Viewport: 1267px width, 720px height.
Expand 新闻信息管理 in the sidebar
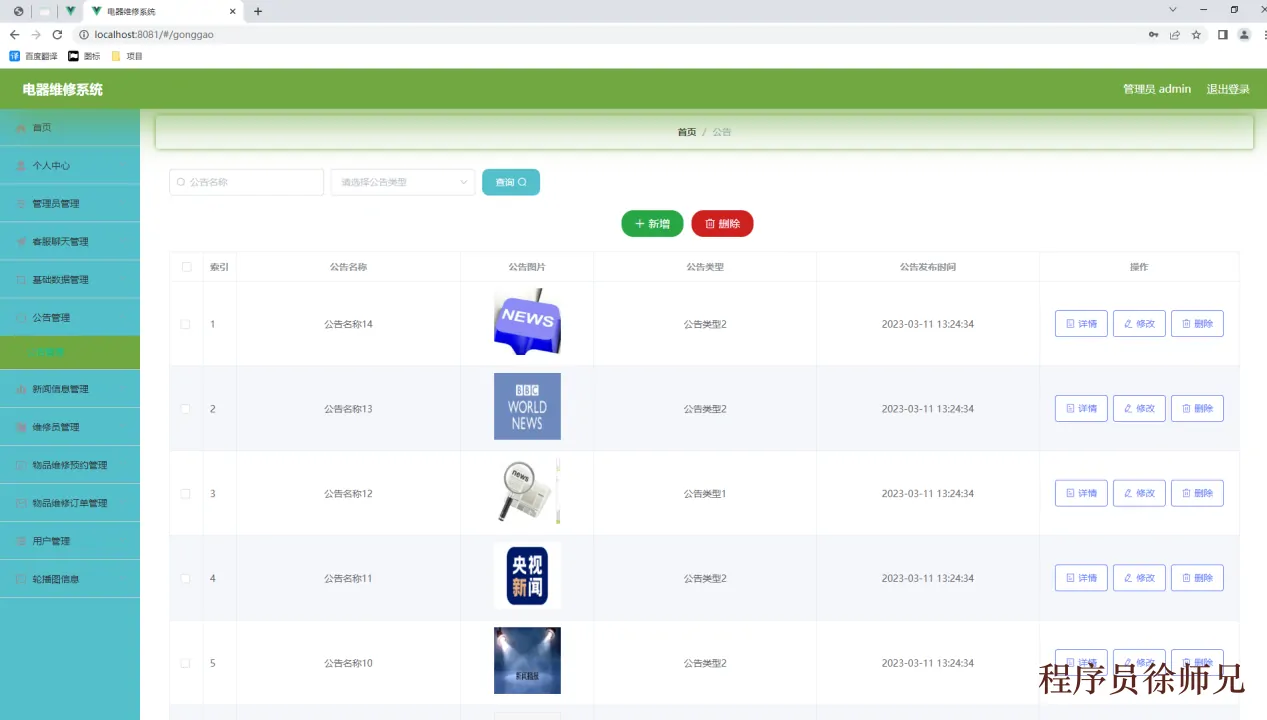coord(70,389)
